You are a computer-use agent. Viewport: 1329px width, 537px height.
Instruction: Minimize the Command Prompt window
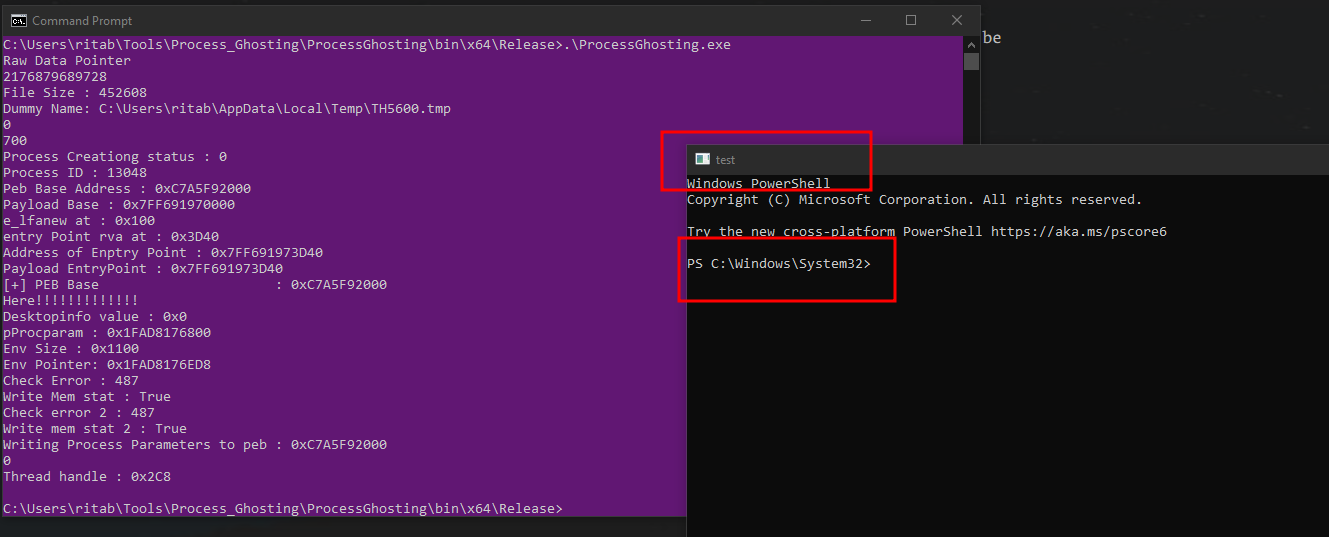coord(865,20)
